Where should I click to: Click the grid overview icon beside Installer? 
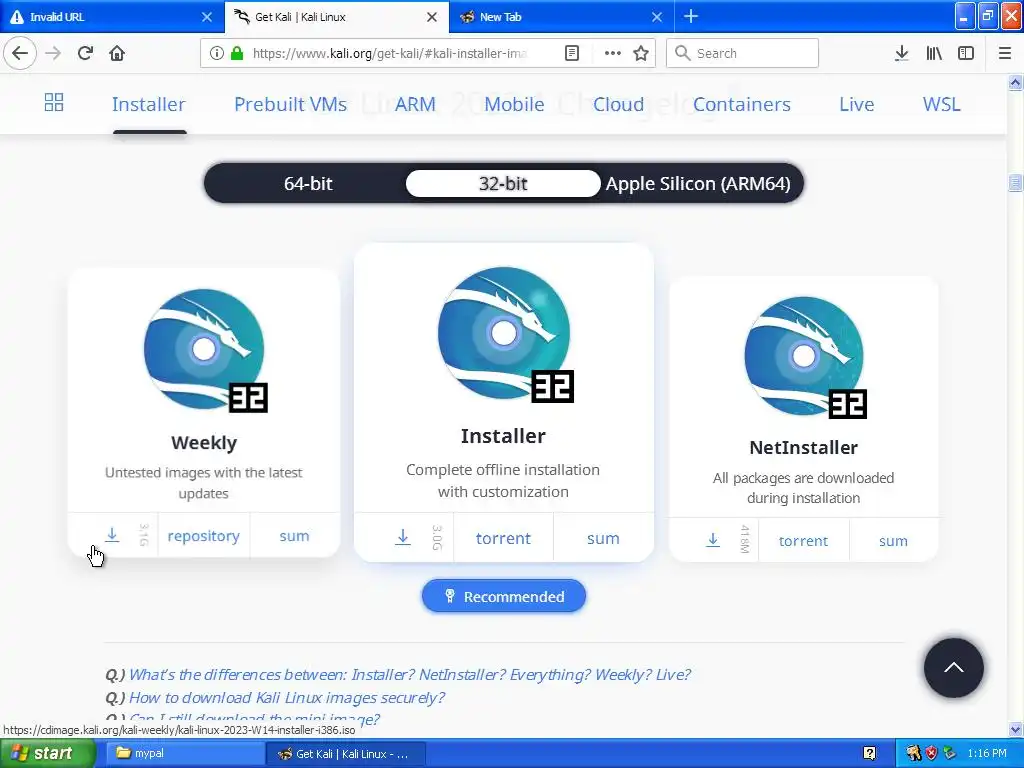tap(54, 102)
